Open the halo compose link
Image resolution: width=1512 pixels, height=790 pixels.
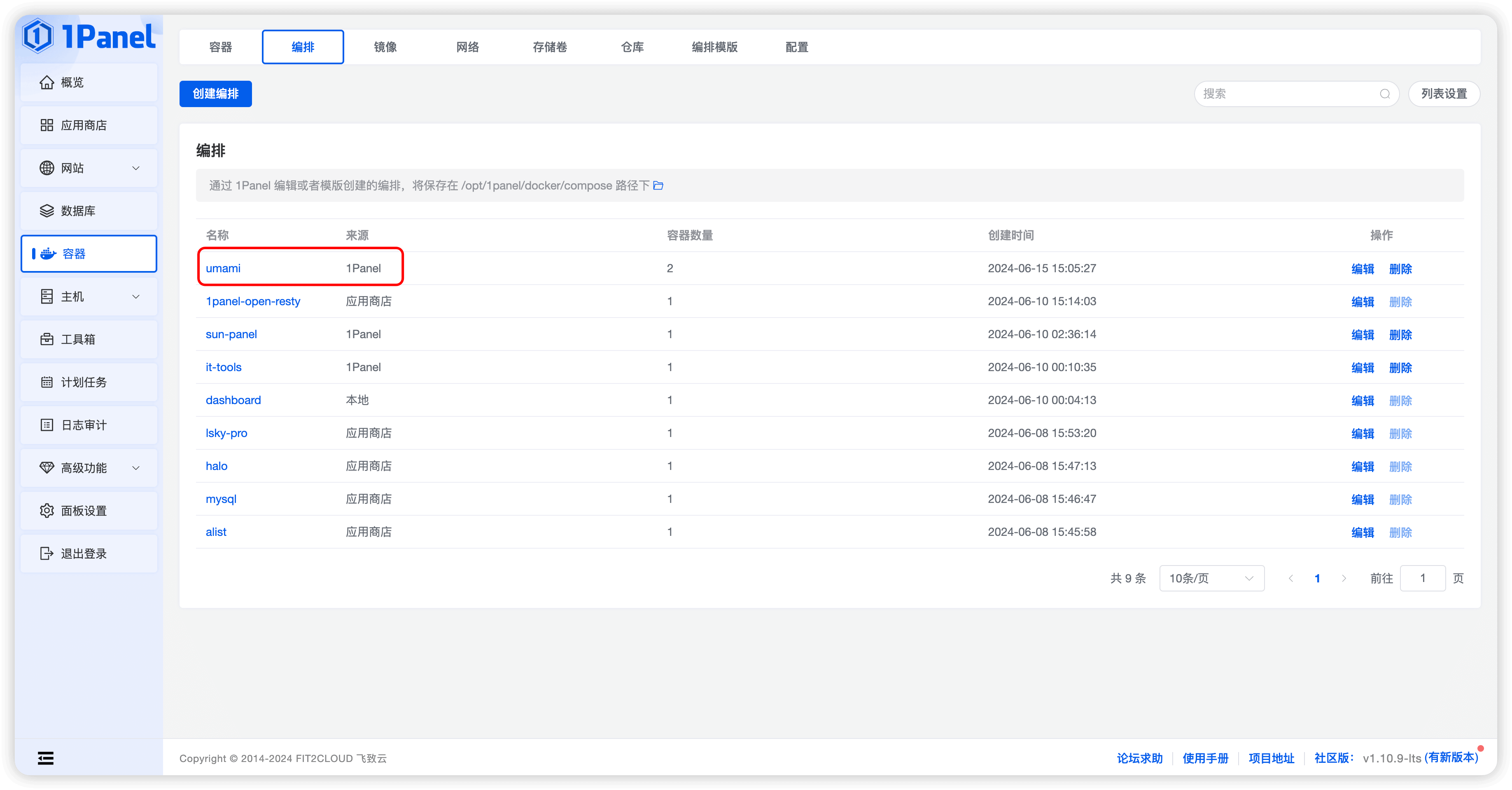point(217,465)
